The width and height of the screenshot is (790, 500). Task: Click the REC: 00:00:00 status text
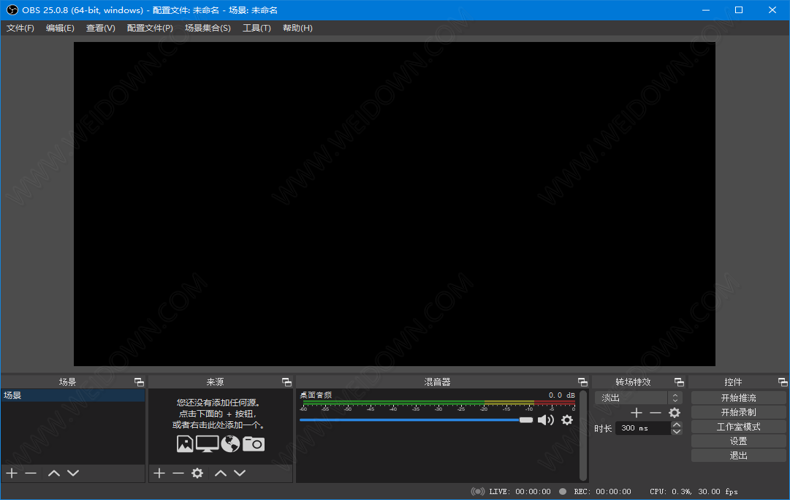point(603,491)
